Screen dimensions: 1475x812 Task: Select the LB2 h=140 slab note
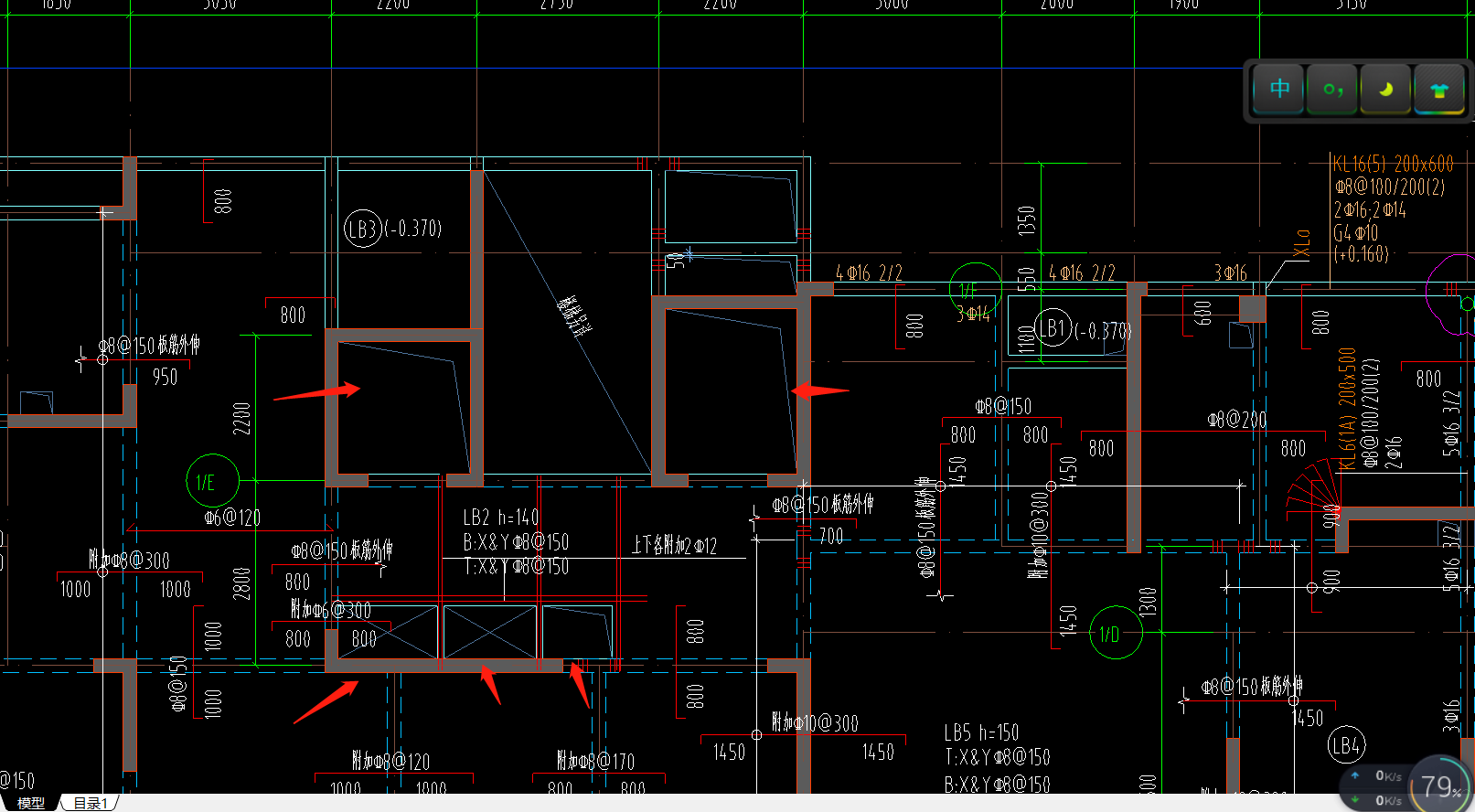point(501,518)
